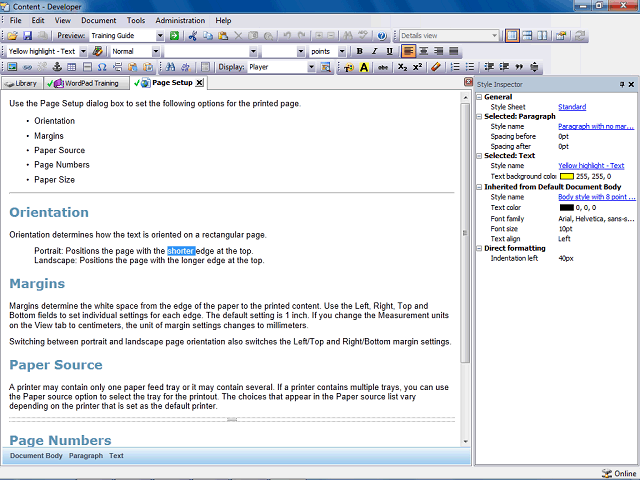Open the Paragraph with no margin style link
The height and width of the screenshot is (480, 640).
pyautogui.click(x=596, y=127)
